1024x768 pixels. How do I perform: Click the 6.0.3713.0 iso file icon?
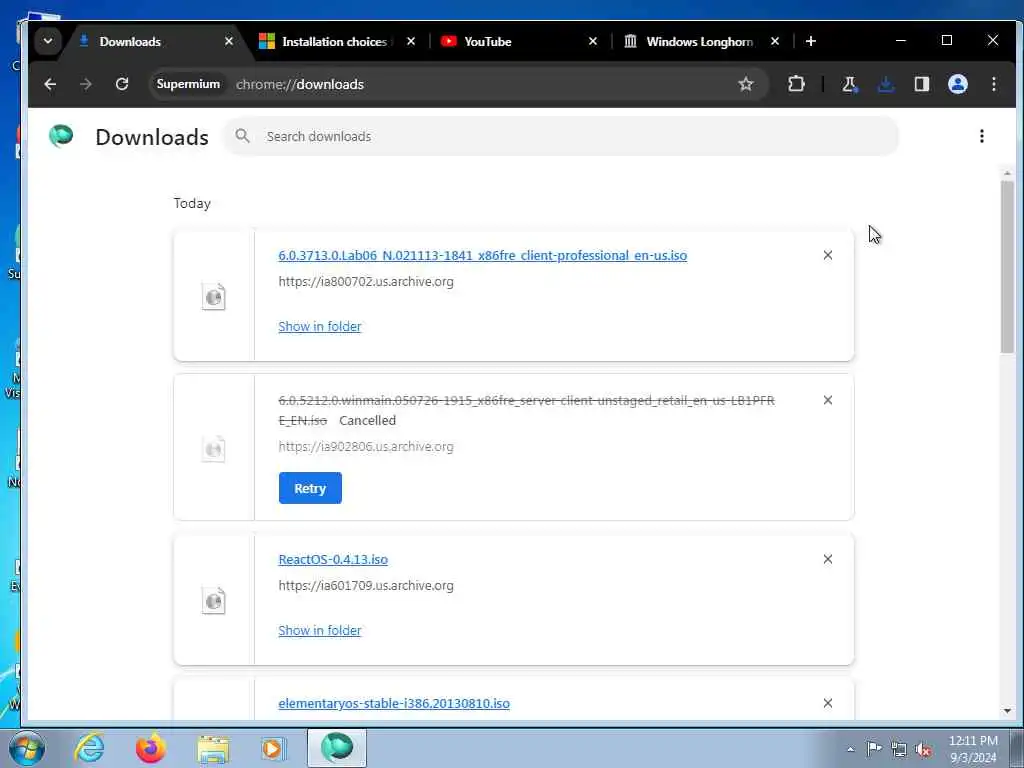pos(214,296)
